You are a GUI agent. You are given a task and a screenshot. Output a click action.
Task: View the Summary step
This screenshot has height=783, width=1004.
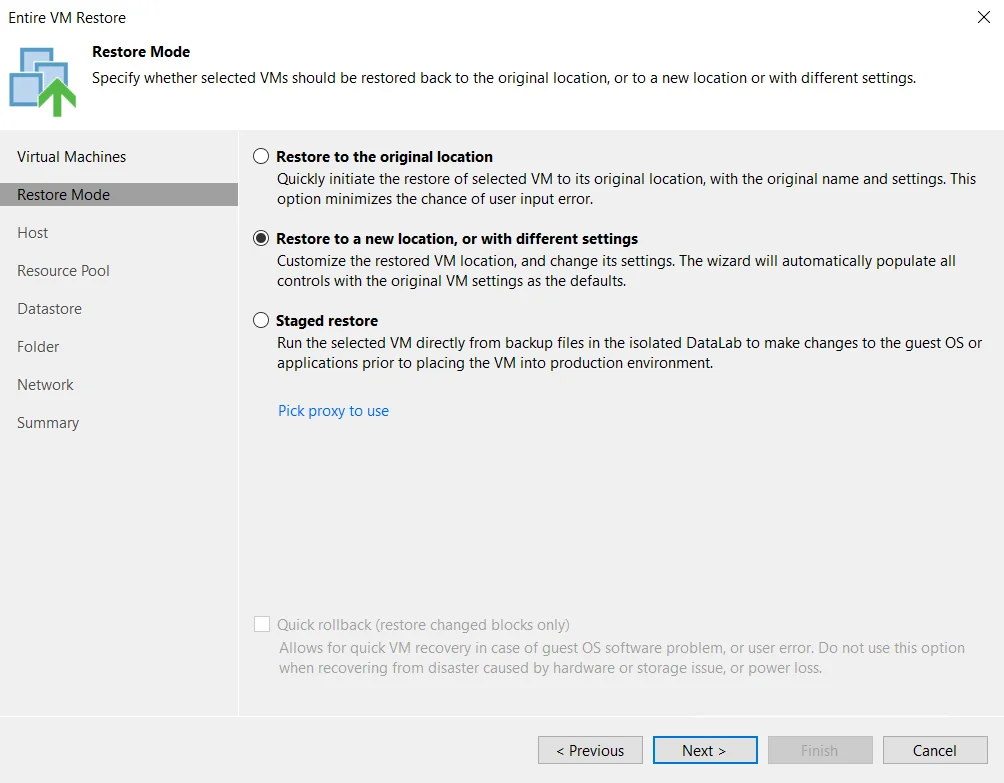[48, 423]
